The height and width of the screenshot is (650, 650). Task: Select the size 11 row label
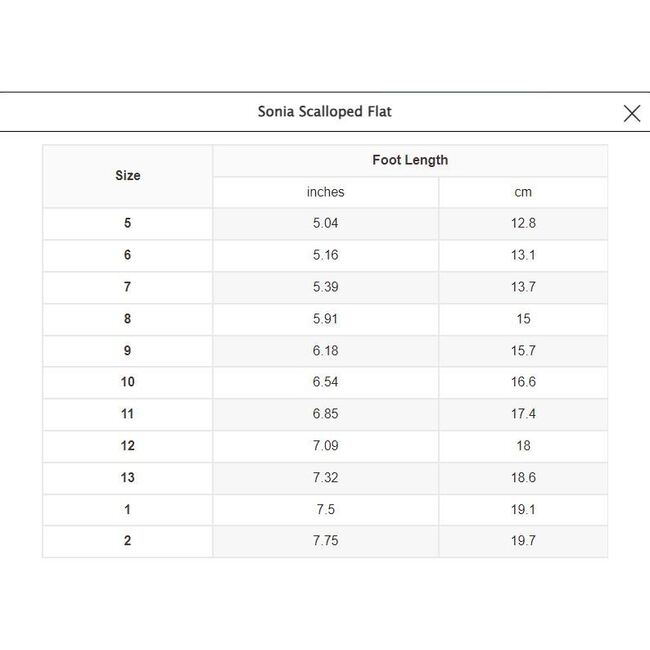128,414
